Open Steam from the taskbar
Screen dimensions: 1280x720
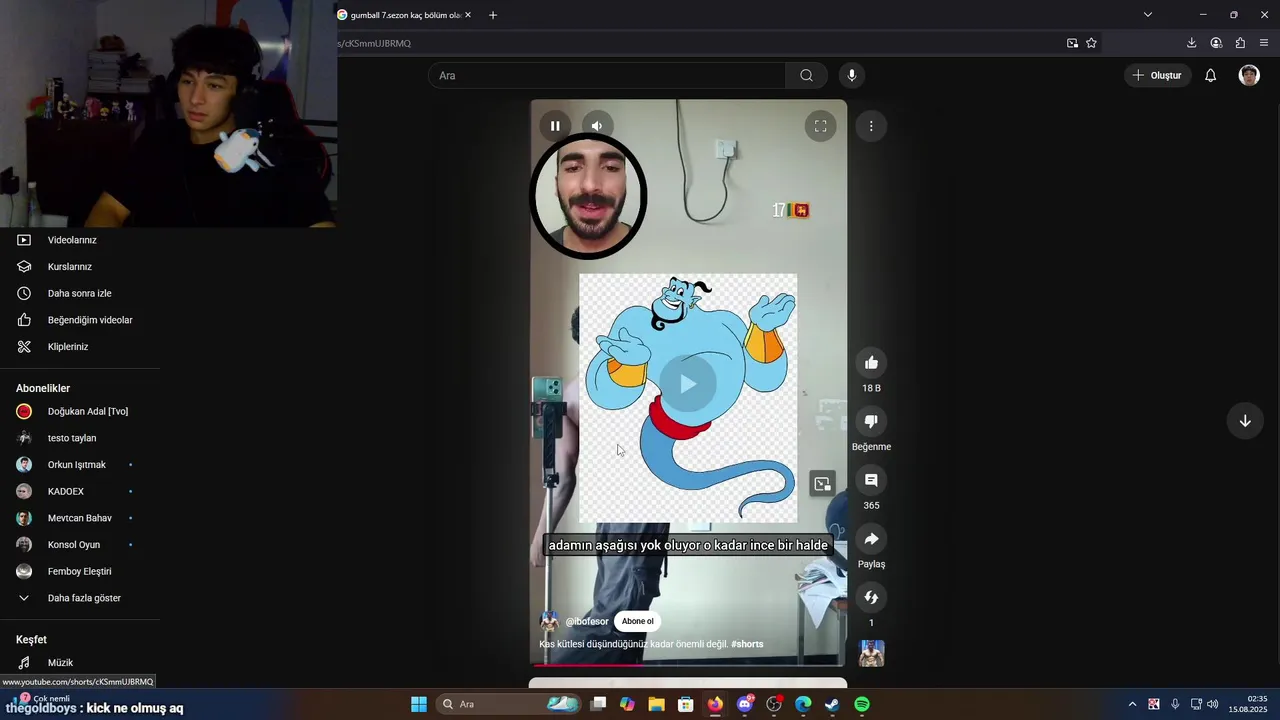coord(832,704)
